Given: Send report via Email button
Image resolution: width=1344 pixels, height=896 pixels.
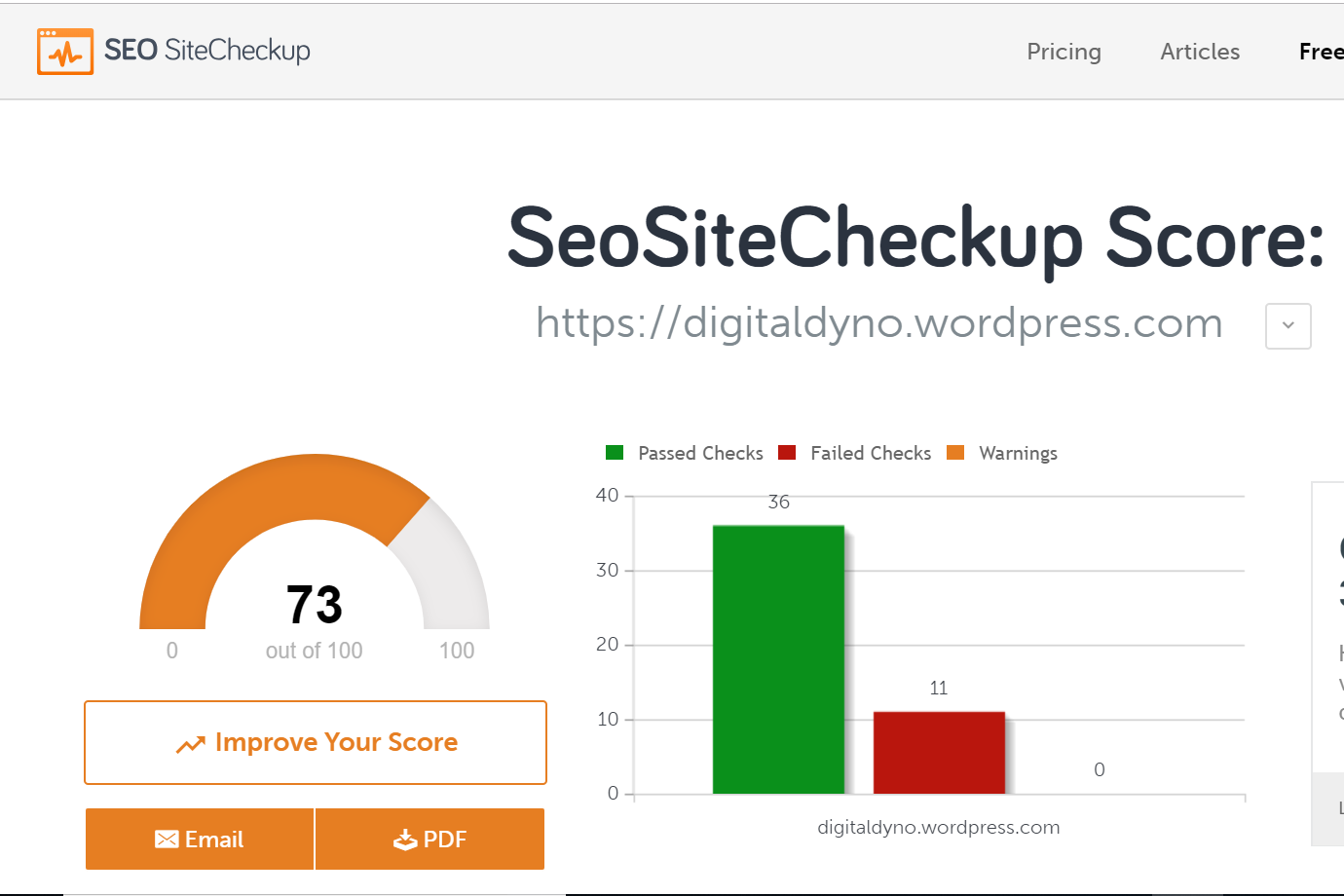Looking at the screenshot, I should coord(200,839).
